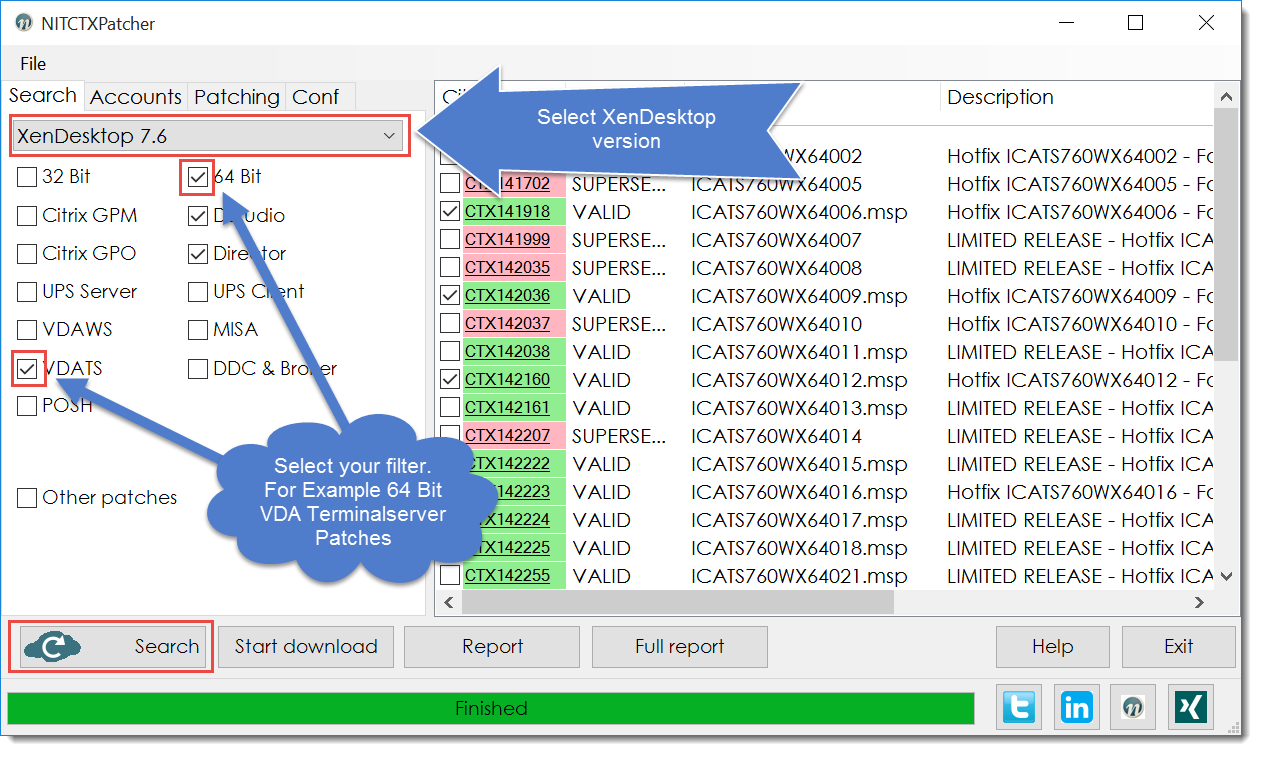This screenshot has height=764, width=1268.
Task: Click the vertical scrollbar thumb of the patch list
Action: click(x=1227, y=233)
